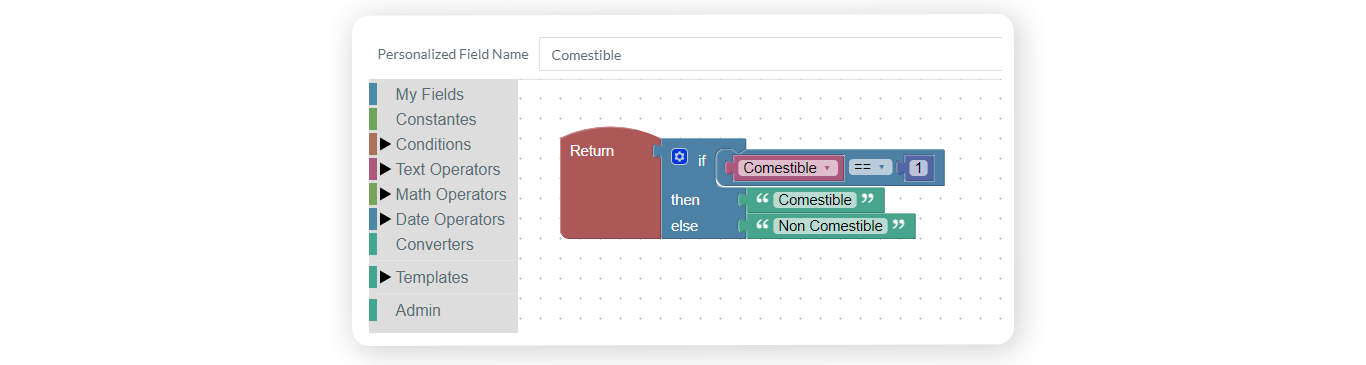The image size is (1366, 365).
Task: Click the gear icon on the if block
Action: [679, 157]
